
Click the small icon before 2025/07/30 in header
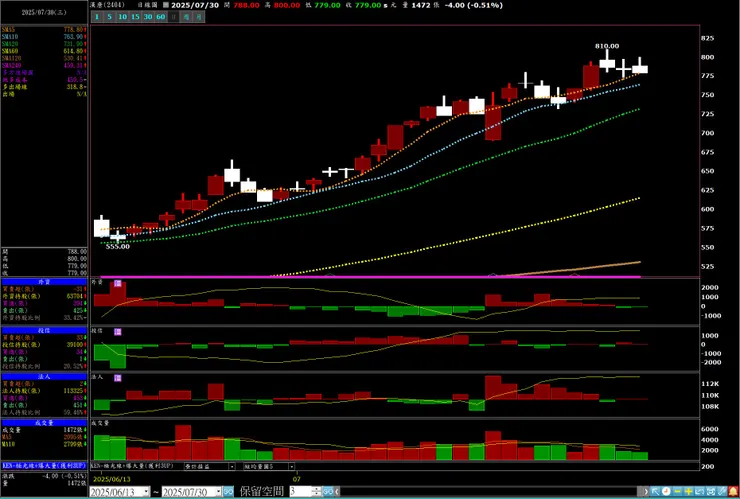click(165, 5)
